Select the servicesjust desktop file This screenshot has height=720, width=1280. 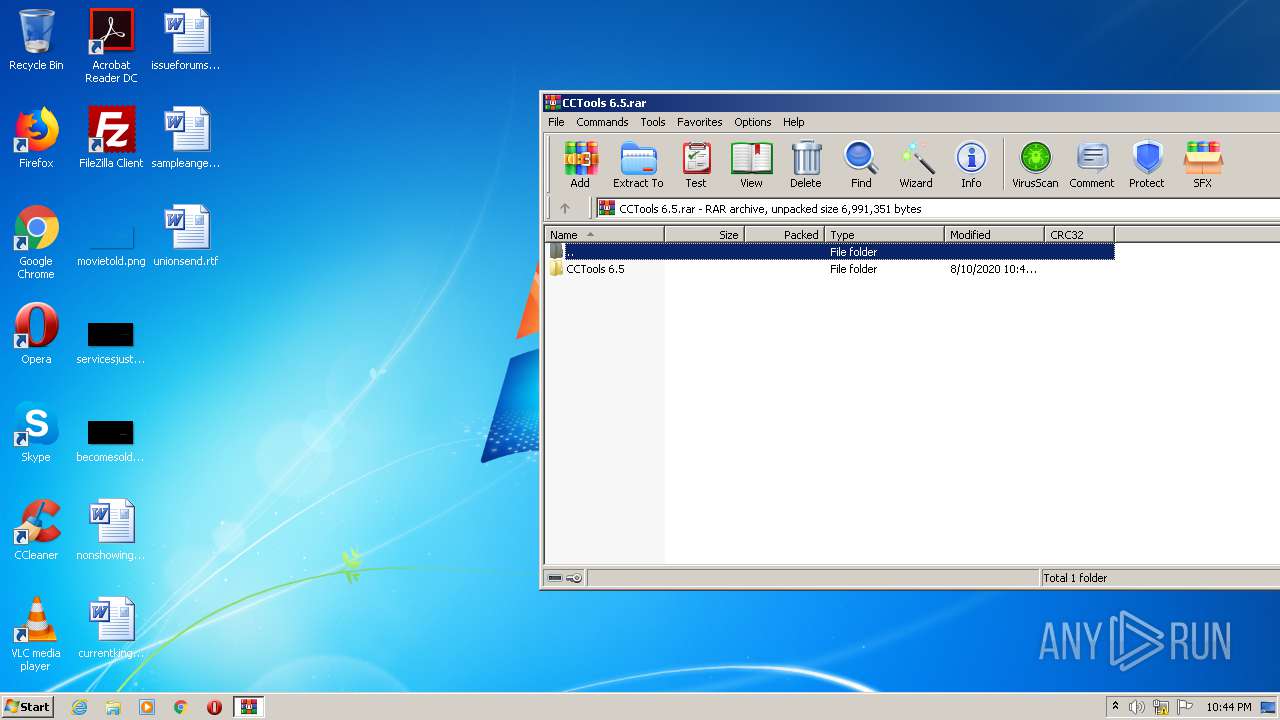[x=111, y=342]
